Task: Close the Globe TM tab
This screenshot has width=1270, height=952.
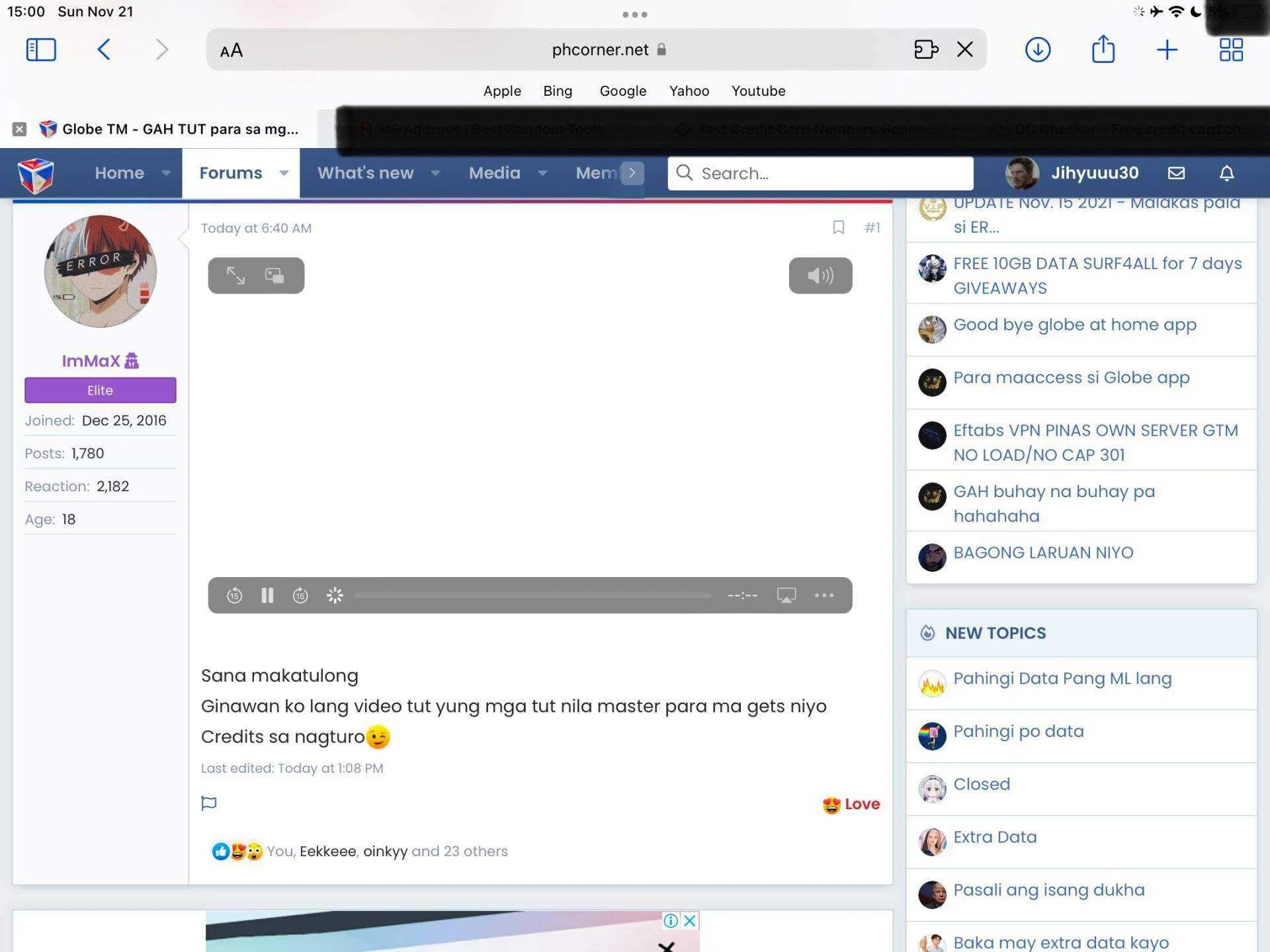Action: coord(20,129)
